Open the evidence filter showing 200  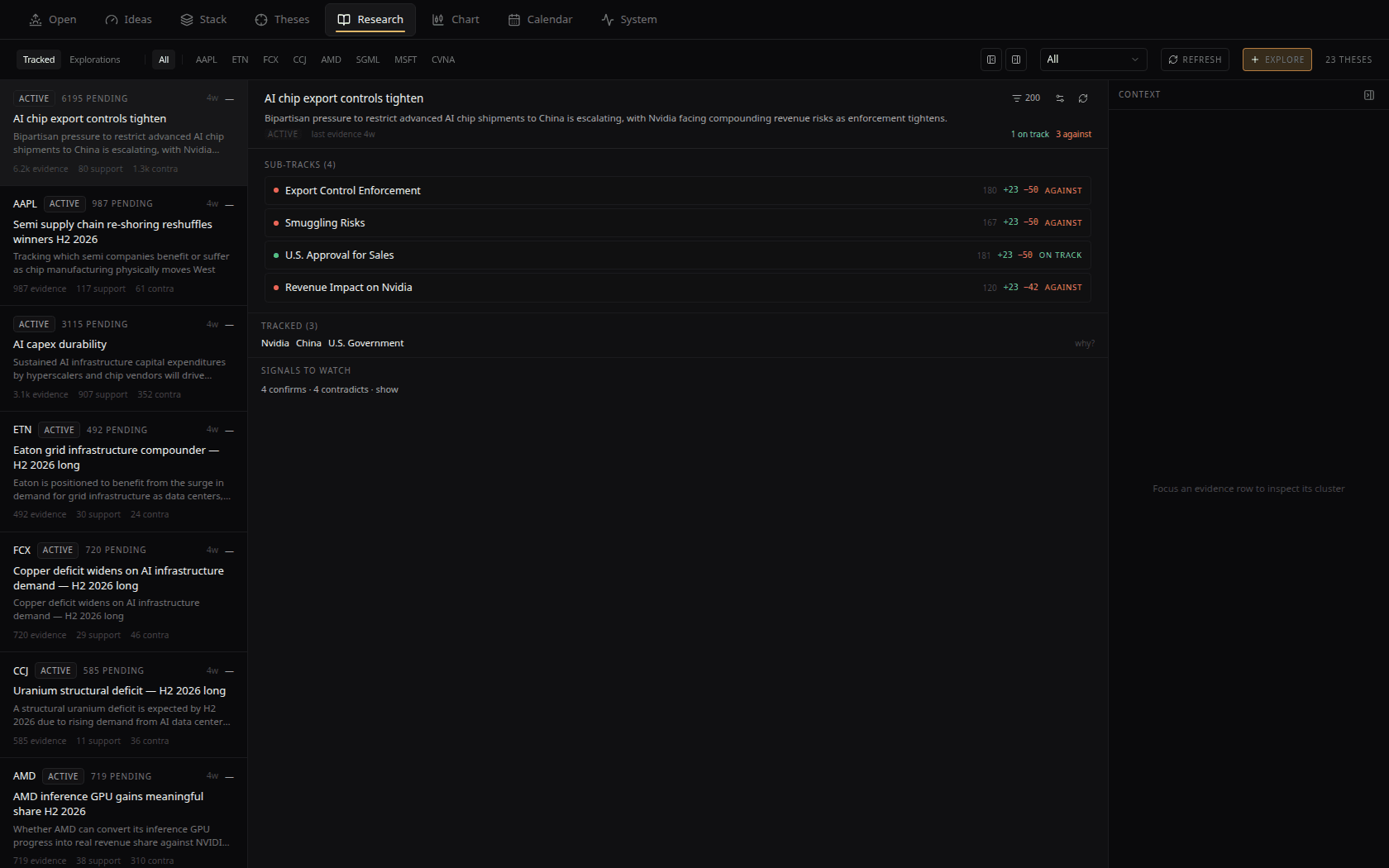tap(1026, 98)
